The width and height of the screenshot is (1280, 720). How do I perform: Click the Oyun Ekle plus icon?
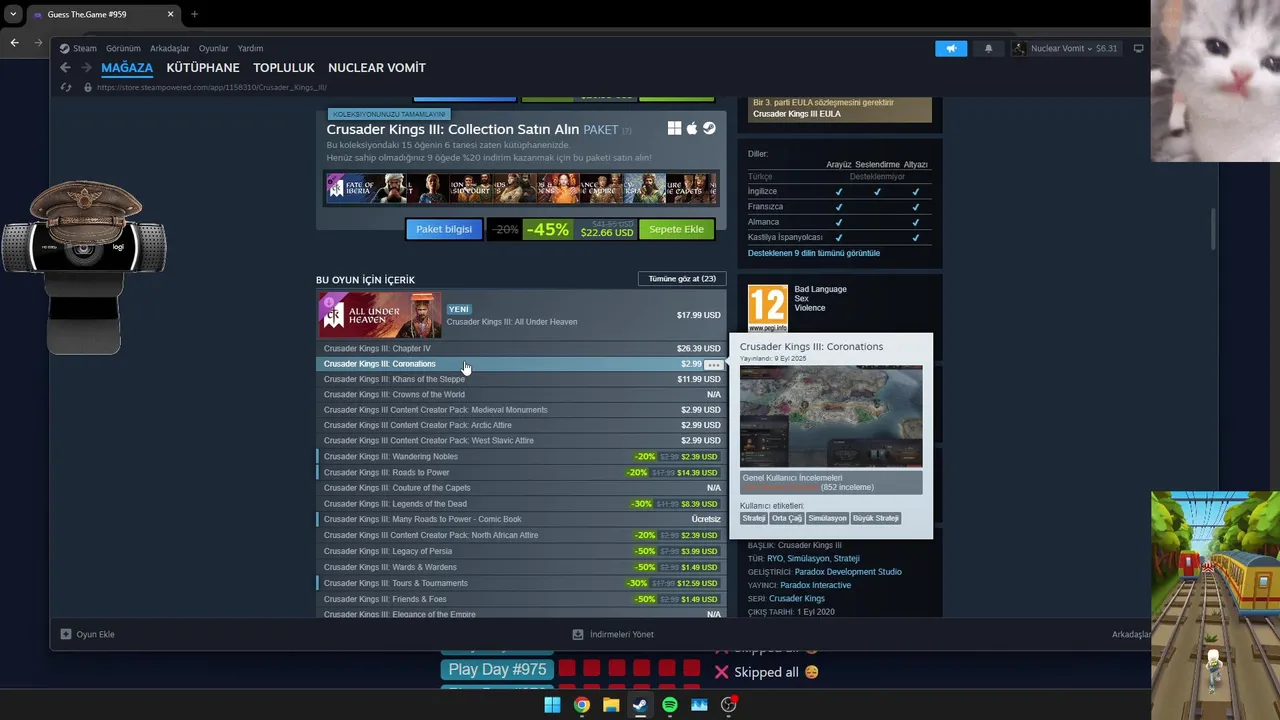66,634
